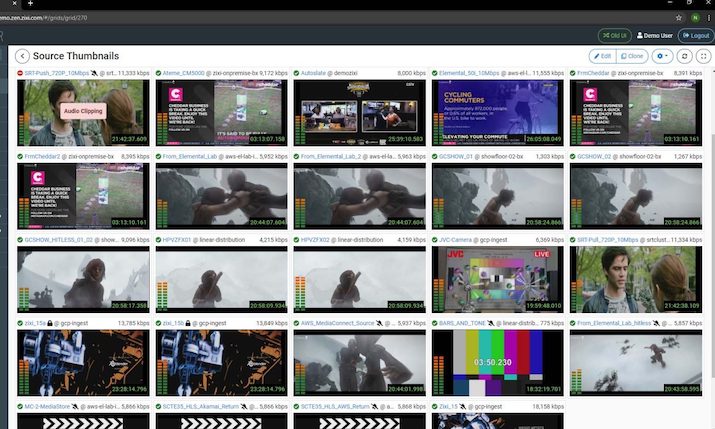Open the BARS_AND_TONE color bars thumbnail
Viewport: 715px width, 429px height.
click(x=497, y=363)
